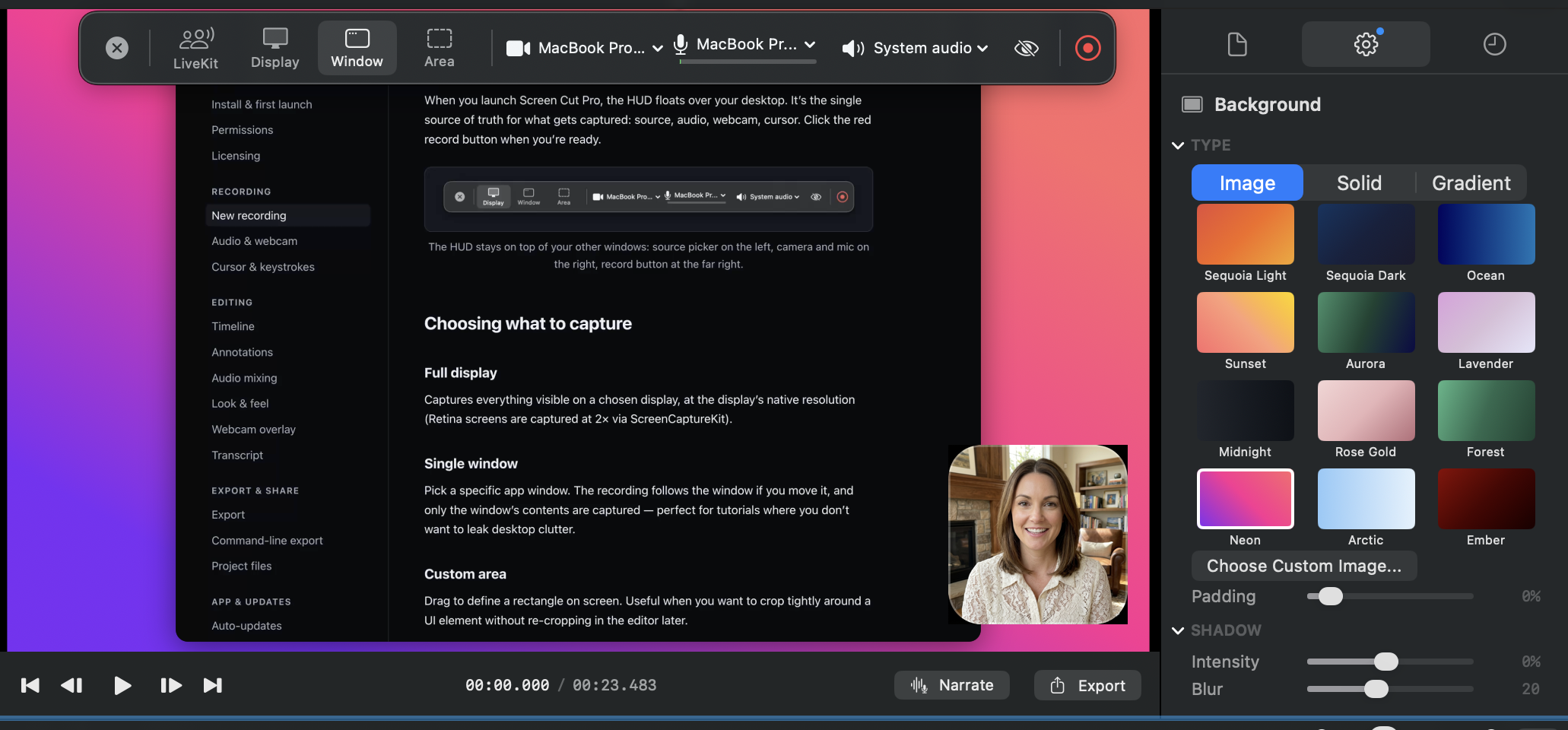
Task: Choose the Rose Gold background
Action: click(1366, 411)
